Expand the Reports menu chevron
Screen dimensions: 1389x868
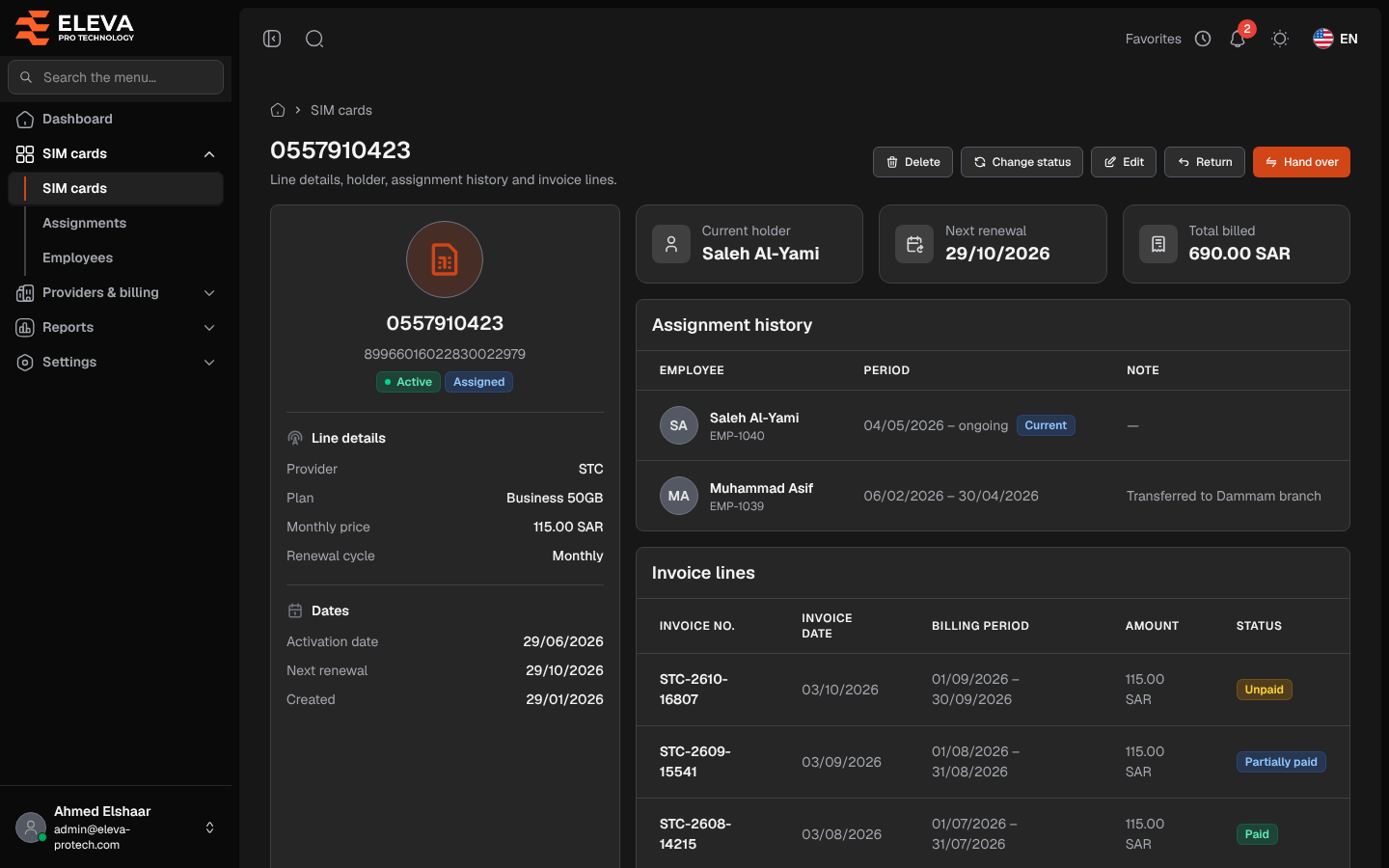click(x=209, y=328)
